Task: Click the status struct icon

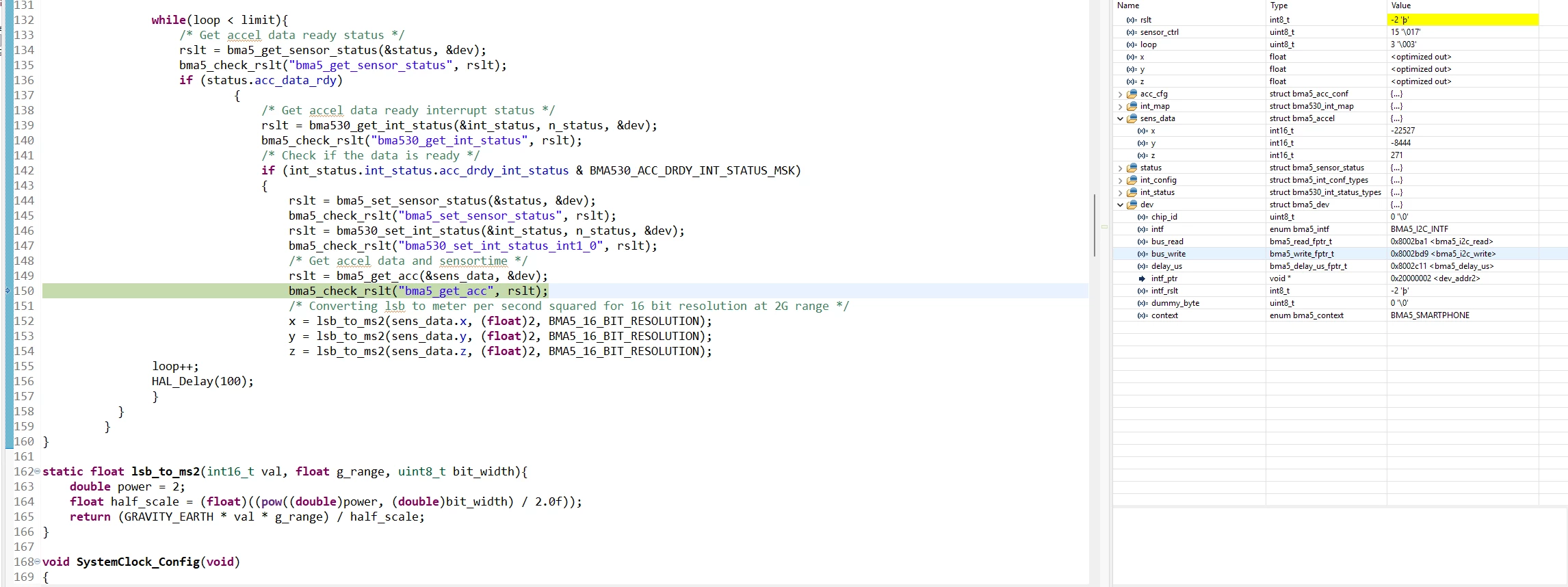Action: click(x=1132, y=168)
